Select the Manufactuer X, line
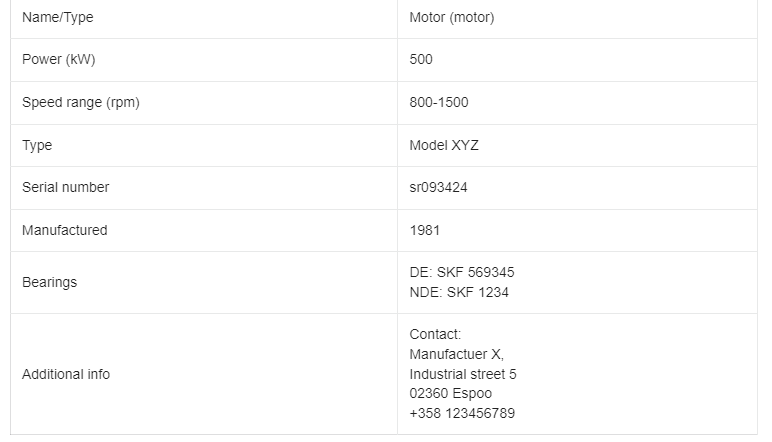This screenshot has height=442, width=772. (456, 354)
